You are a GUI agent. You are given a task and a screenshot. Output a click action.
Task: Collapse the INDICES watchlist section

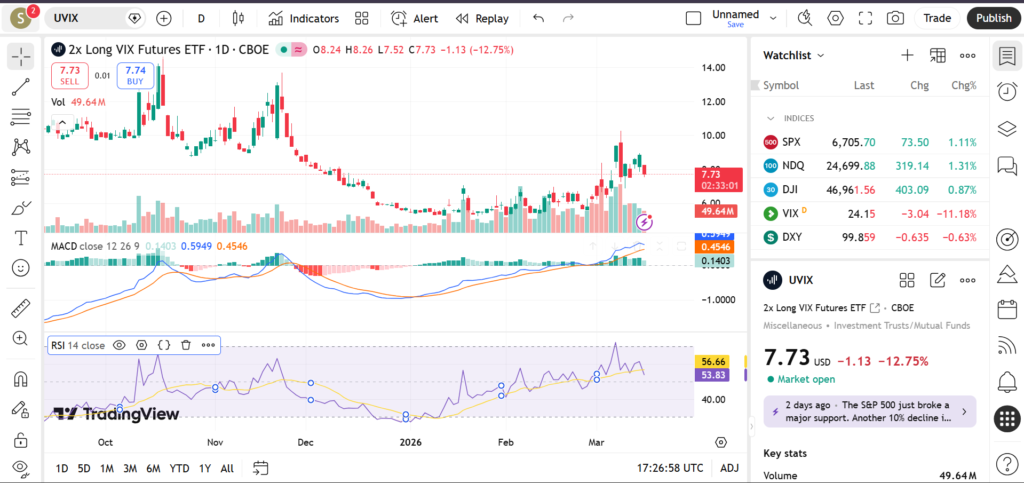tap(771, 118)
